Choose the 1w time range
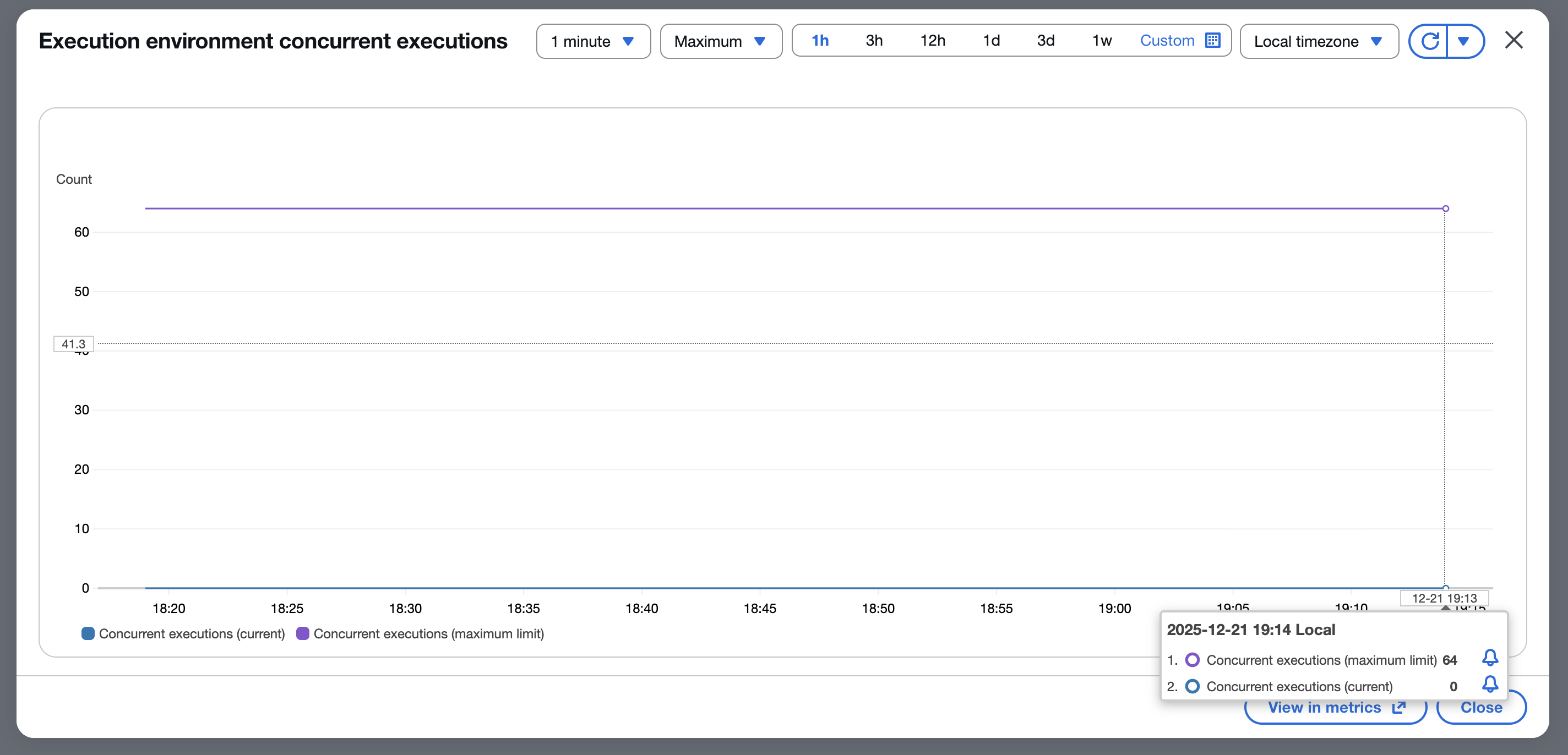Image resolution: width=1568 pixels, height=755 pixels. (x=1101, y=41)
